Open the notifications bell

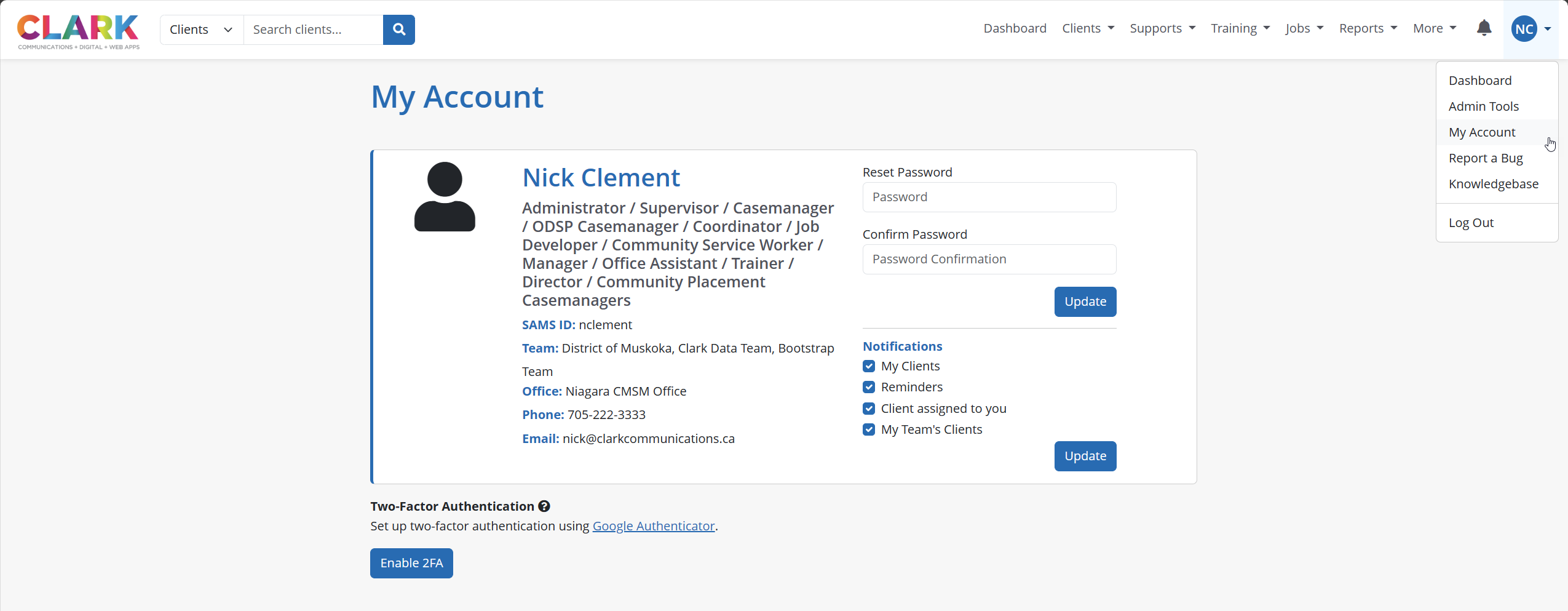(1484, 28)
